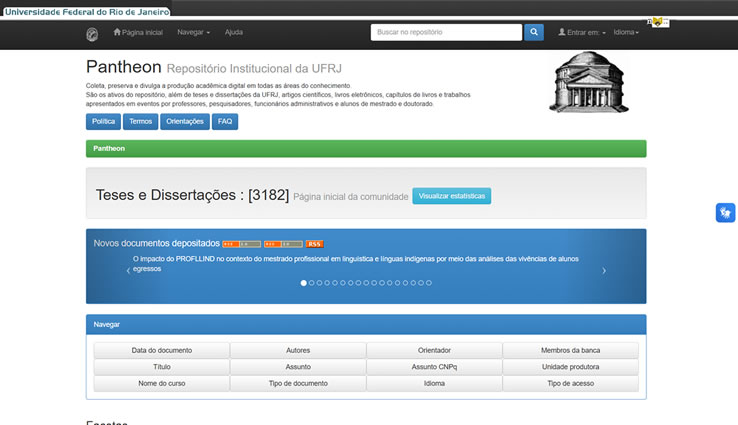Focus the Buscar no repositório search field
The height and width of the screenshot is (425, 738).
[446, 32]
